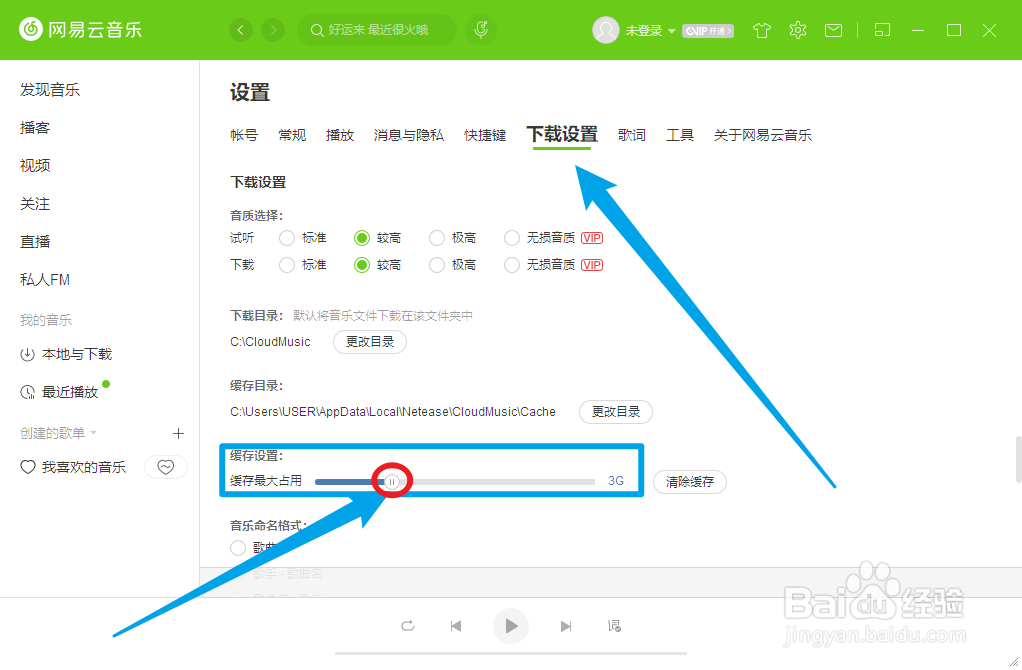Open 私人FM in sidebar
The image size is (1022, 670).
click(45, 280)
